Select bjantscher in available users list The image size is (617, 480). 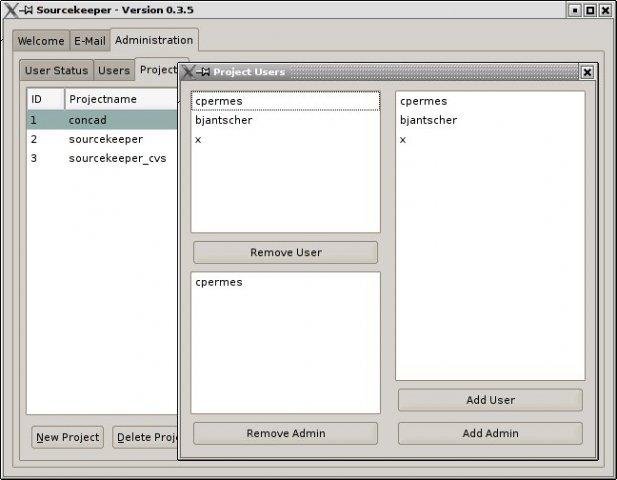[x=490, y=120]
